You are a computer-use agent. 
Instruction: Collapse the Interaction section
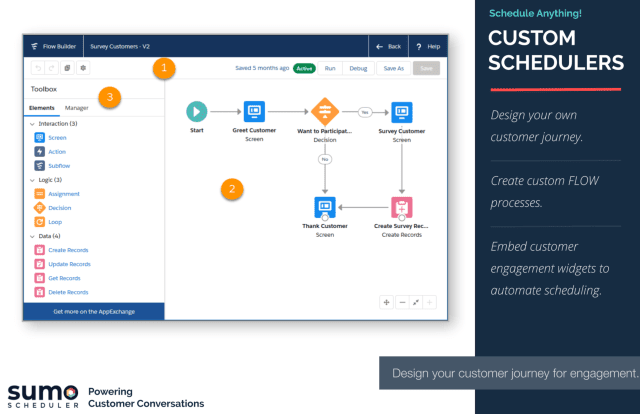pyautogui.click(x=29, y=123)
